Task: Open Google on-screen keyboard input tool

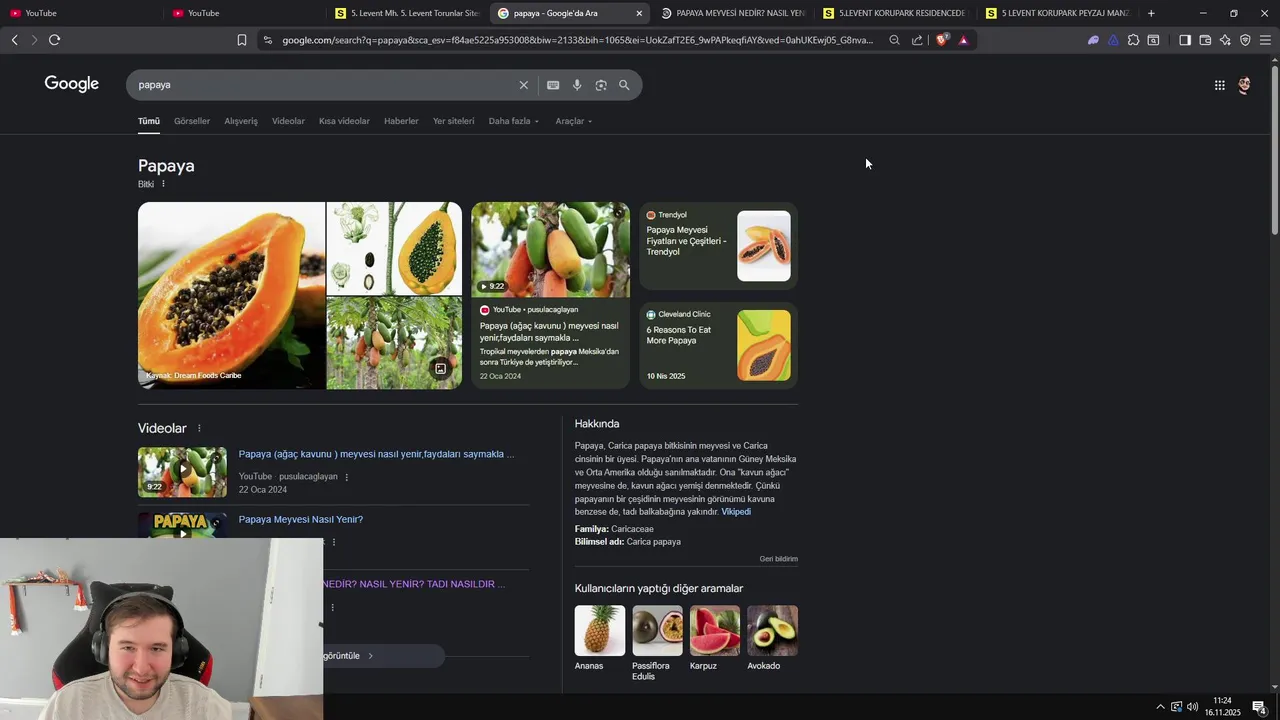Action: (553, 85)
